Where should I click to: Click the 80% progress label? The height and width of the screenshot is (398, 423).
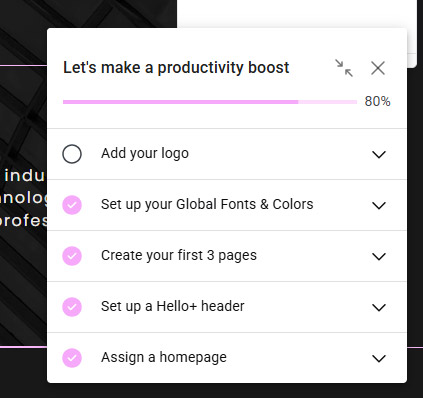tap(377, 102)
